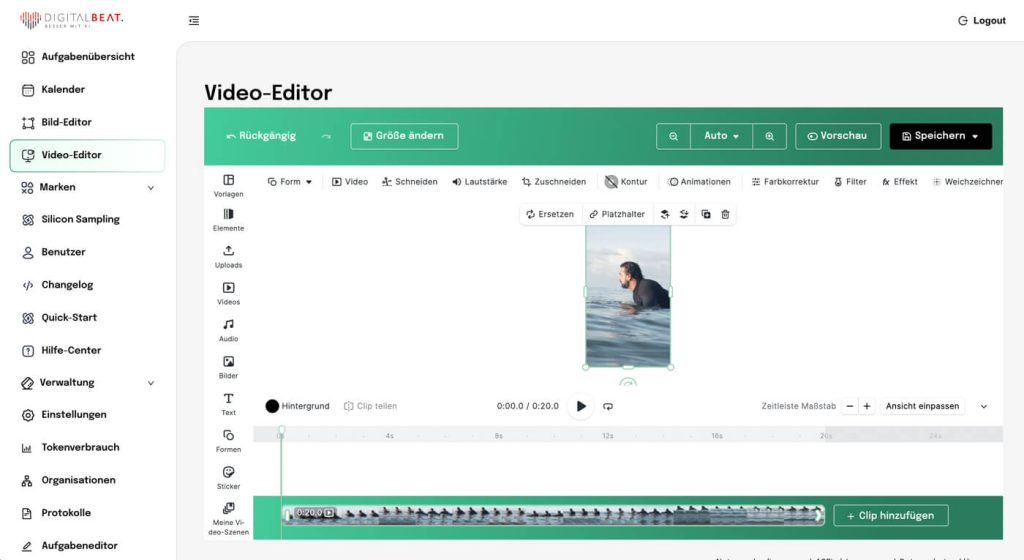Open the Audio panel
1024x560 pixels.
click(228, 330)
